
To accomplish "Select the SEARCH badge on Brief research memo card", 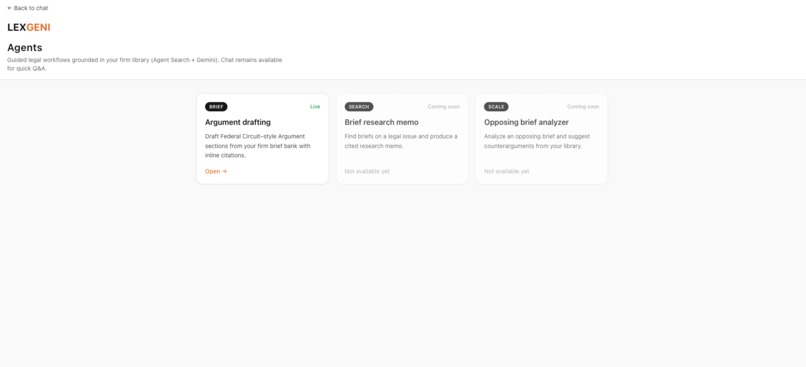I will pos(359,107).
